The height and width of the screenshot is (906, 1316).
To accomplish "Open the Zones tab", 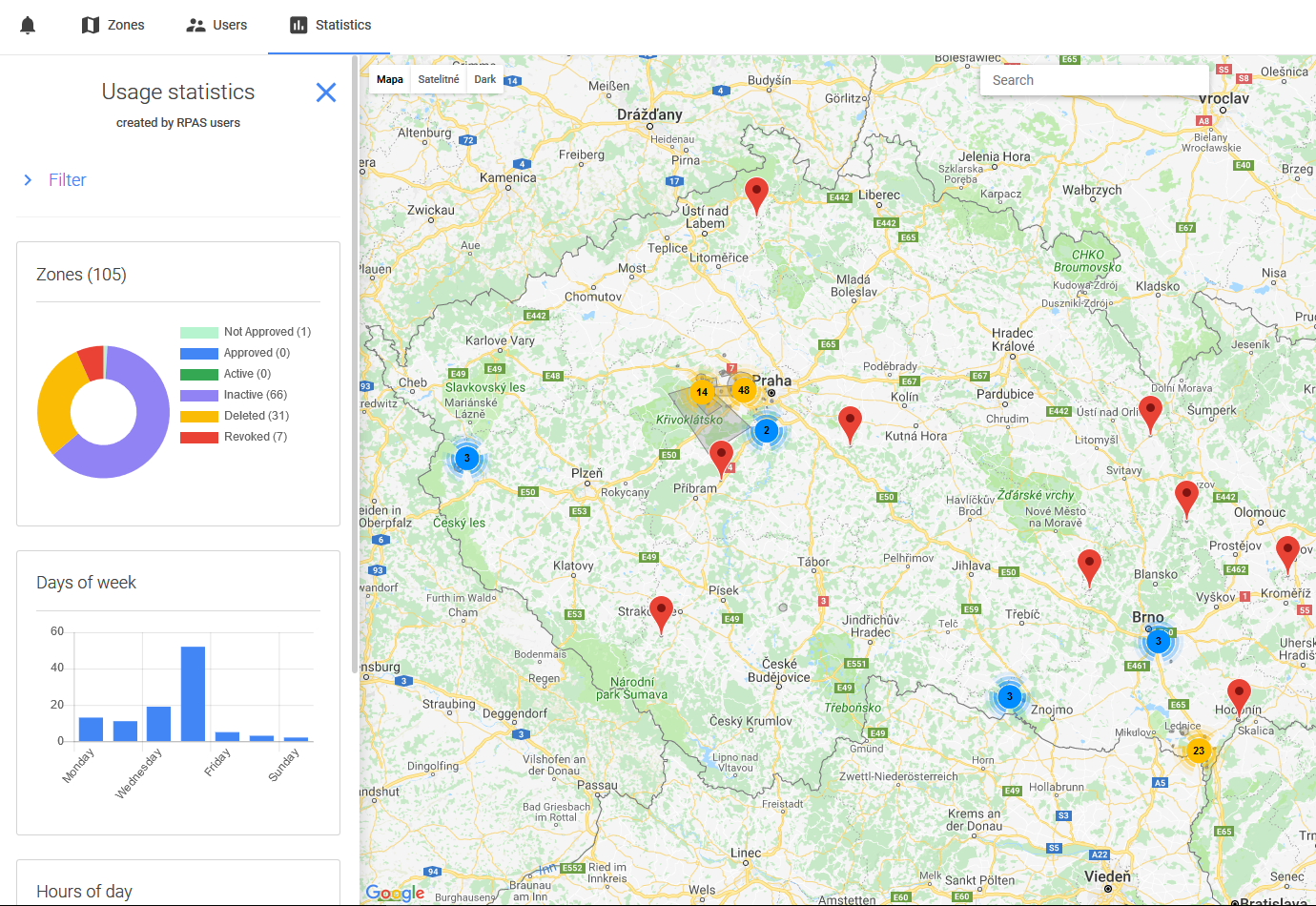I will 113,25.
